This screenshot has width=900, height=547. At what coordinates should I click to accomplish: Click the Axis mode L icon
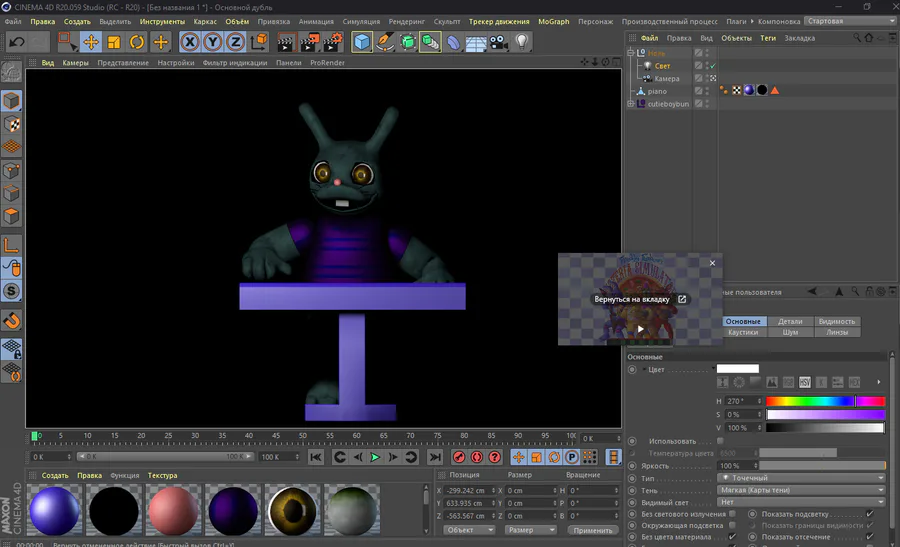11,245
